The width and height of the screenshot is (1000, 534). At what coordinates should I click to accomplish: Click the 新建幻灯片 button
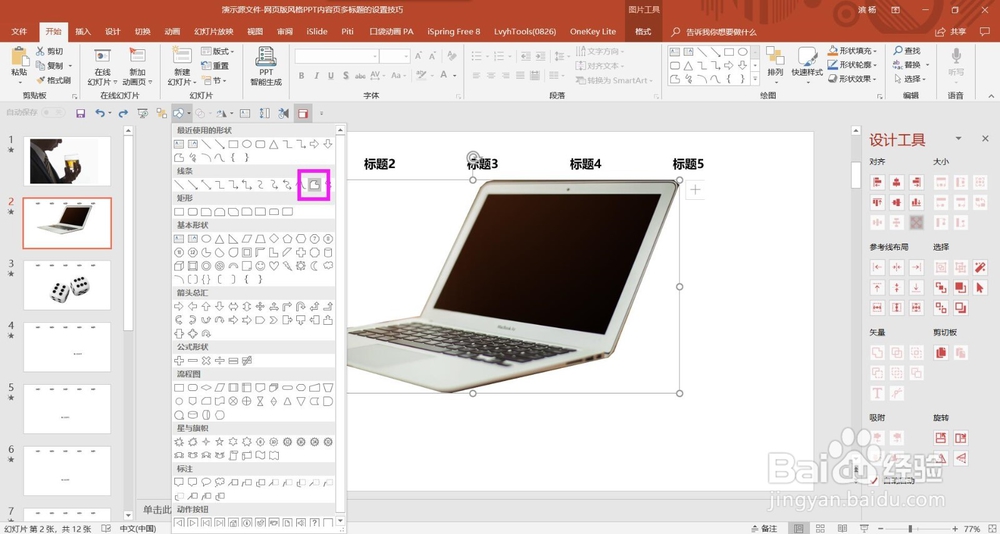pyautogui.click(x=182, y=66)
